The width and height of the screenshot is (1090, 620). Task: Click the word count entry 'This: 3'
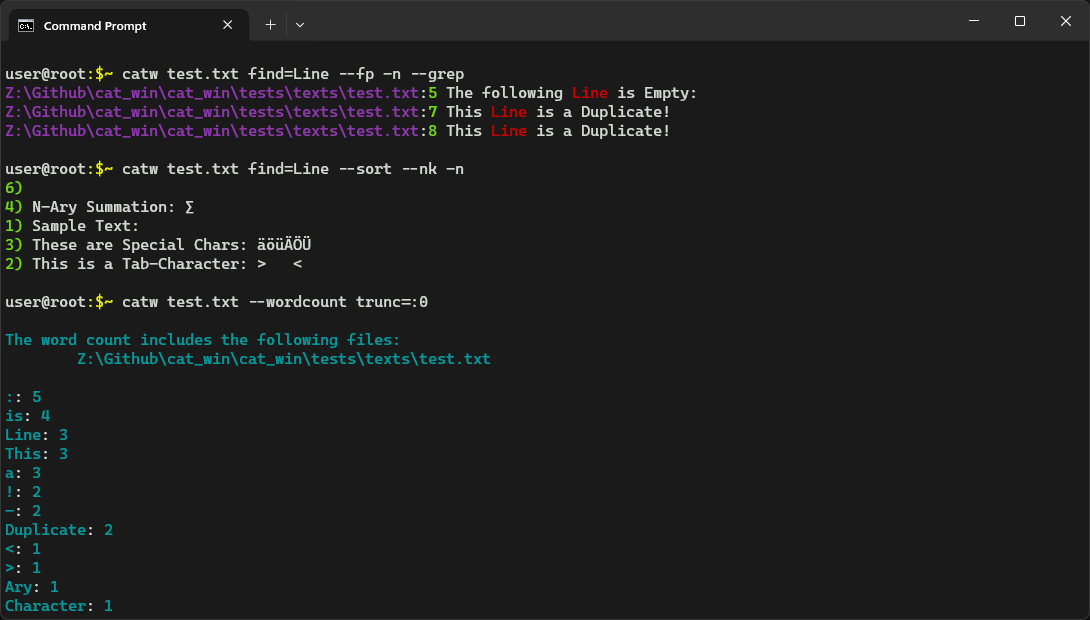tap(36, 454)
